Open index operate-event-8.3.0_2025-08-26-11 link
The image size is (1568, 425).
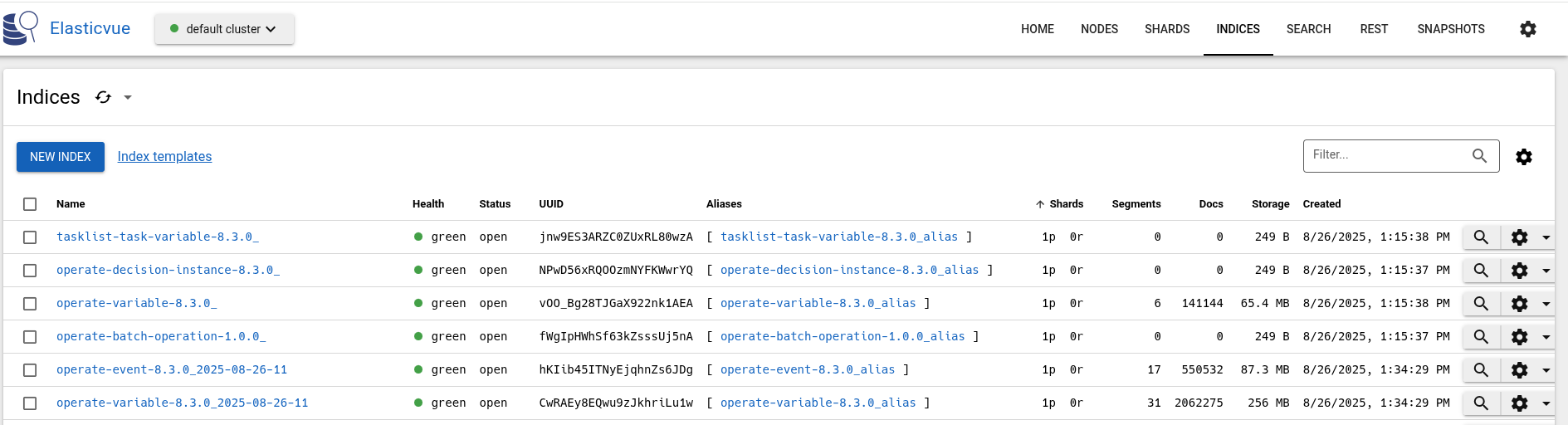(172, 369)
